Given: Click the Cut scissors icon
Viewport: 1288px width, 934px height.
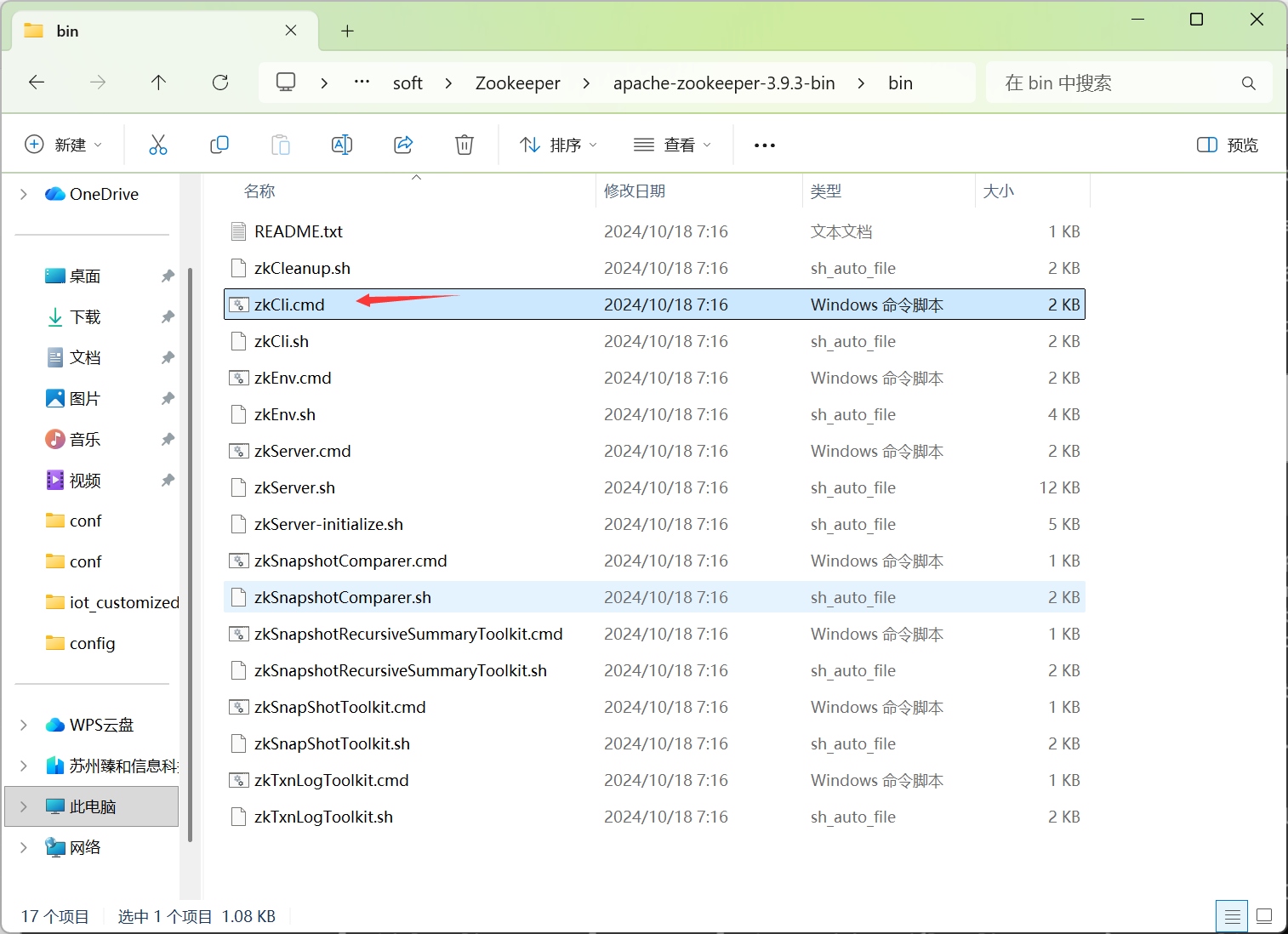Looking at the screenshot, I should pos(158,145).
